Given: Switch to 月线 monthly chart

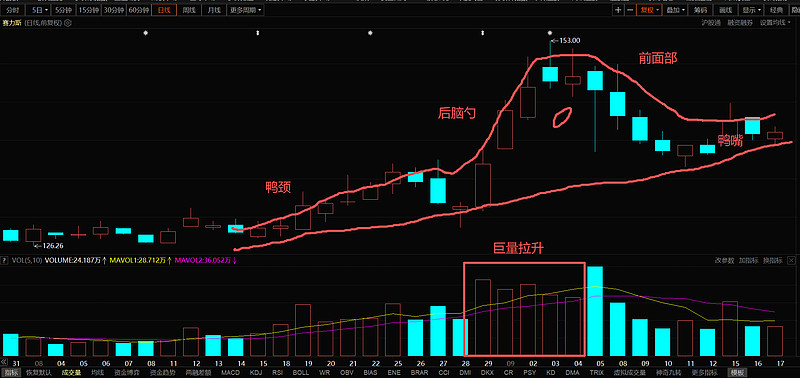Looking at the screenshot, I should pos(214,10).
